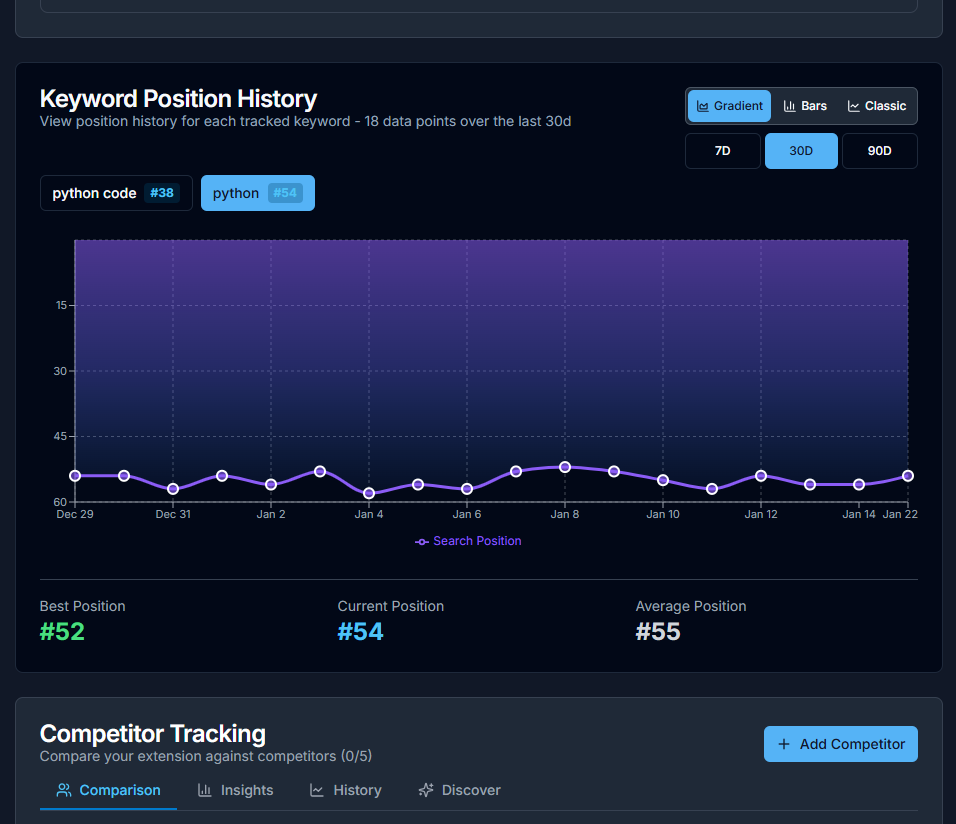This screenshot has height=824, width=956.
Task: Click the Jan 8 data point on chart
Action: pos(565,467)
